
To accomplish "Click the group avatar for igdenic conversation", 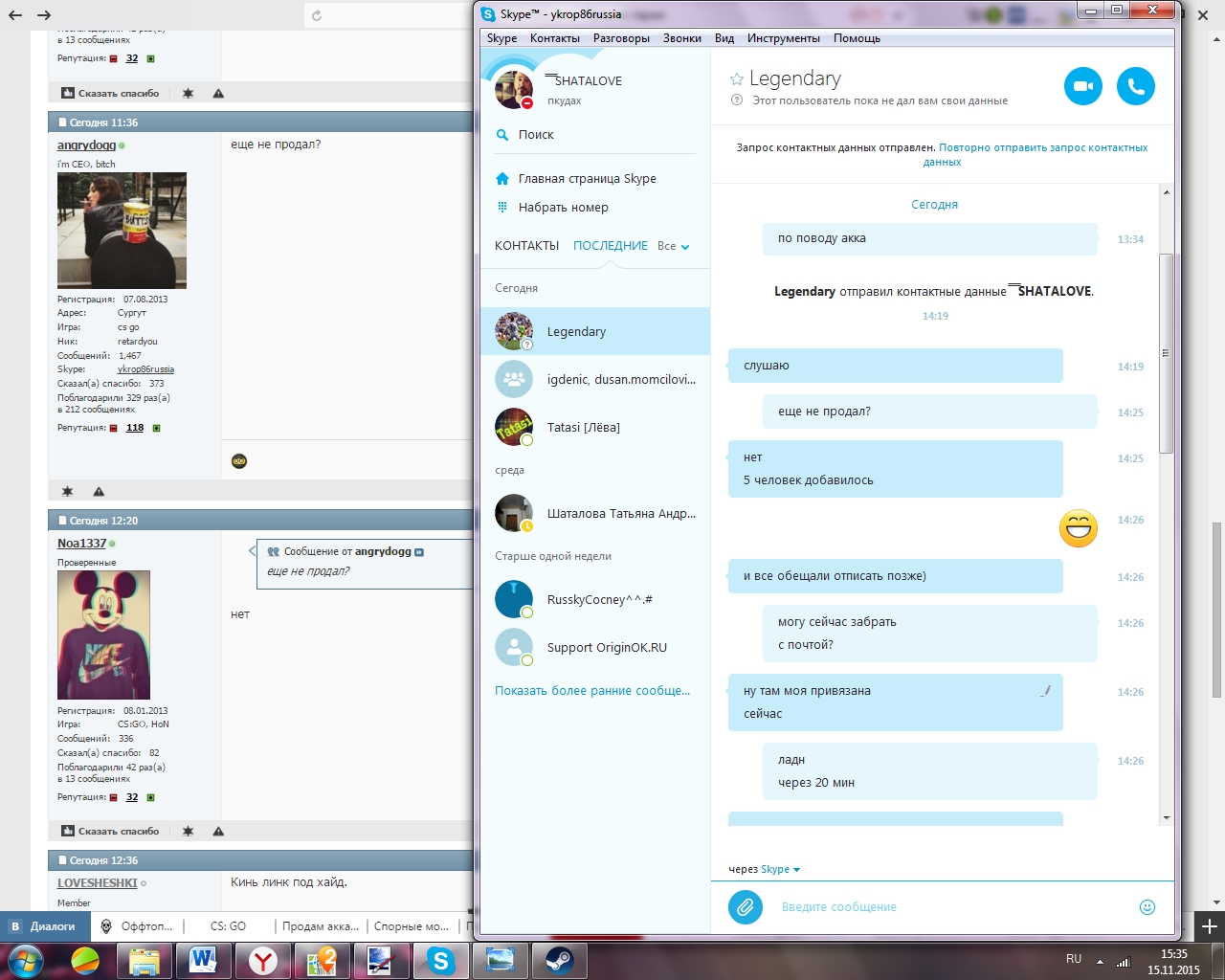I will (514, 379).
